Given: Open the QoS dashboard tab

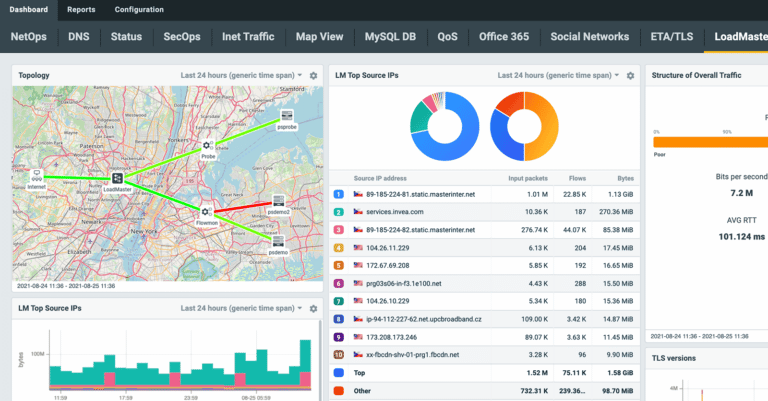Looking at the screenshot, I should pos(447,37).
